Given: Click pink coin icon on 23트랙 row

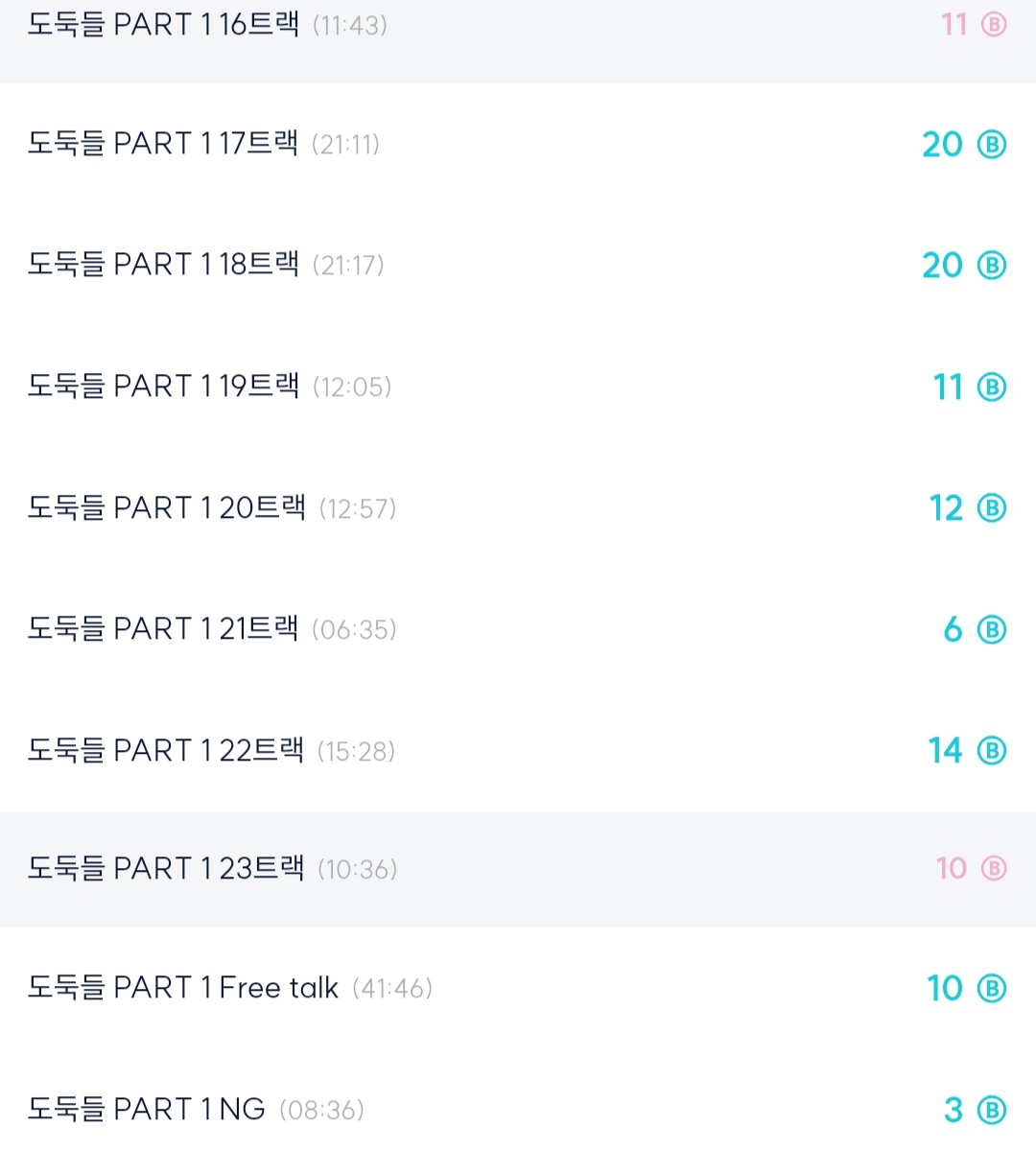Looking at the screenshot, I should (994, 869).
